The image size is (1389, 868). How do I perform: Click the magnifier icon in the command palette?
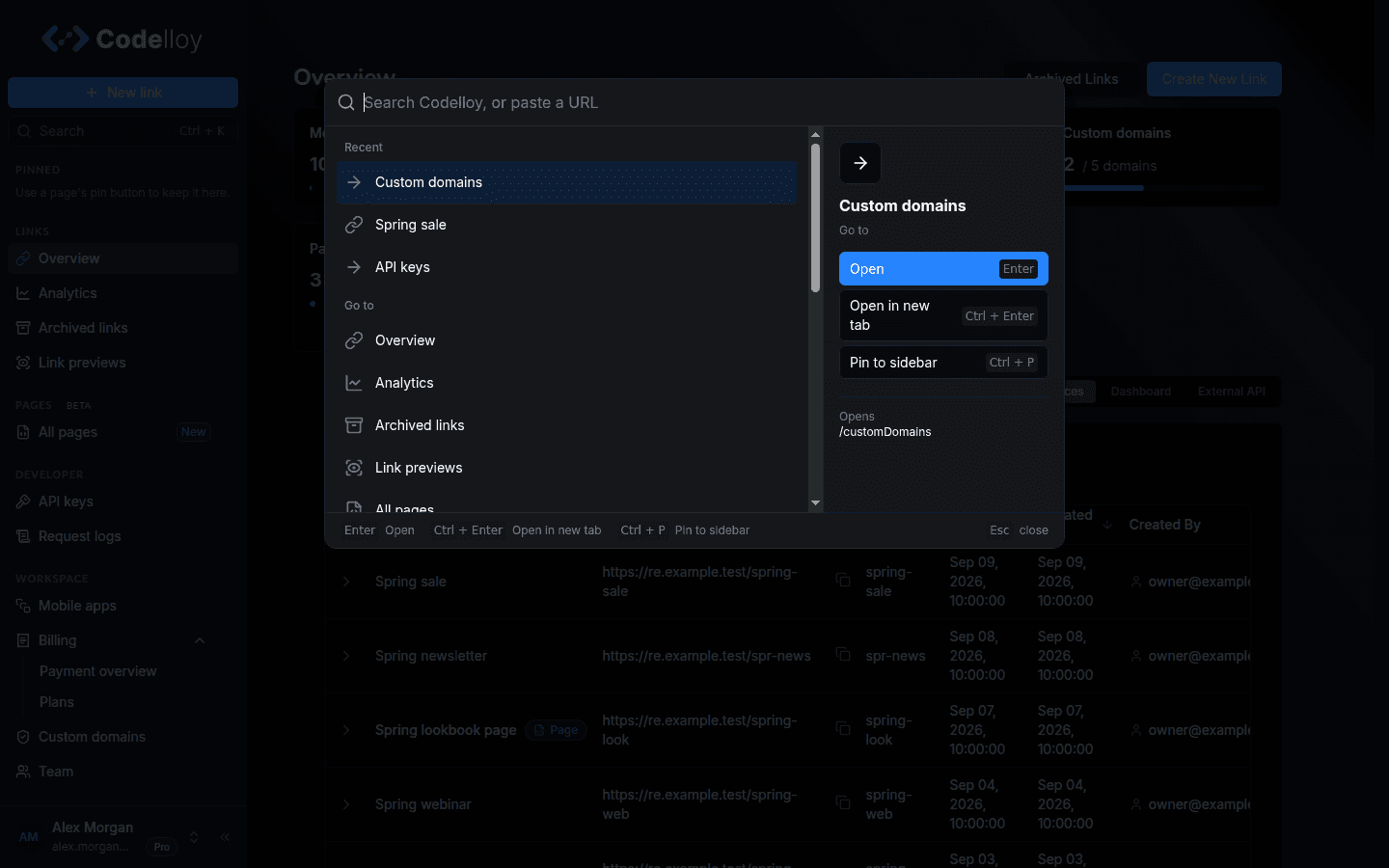pyautogui.click(x=346, y=102)
